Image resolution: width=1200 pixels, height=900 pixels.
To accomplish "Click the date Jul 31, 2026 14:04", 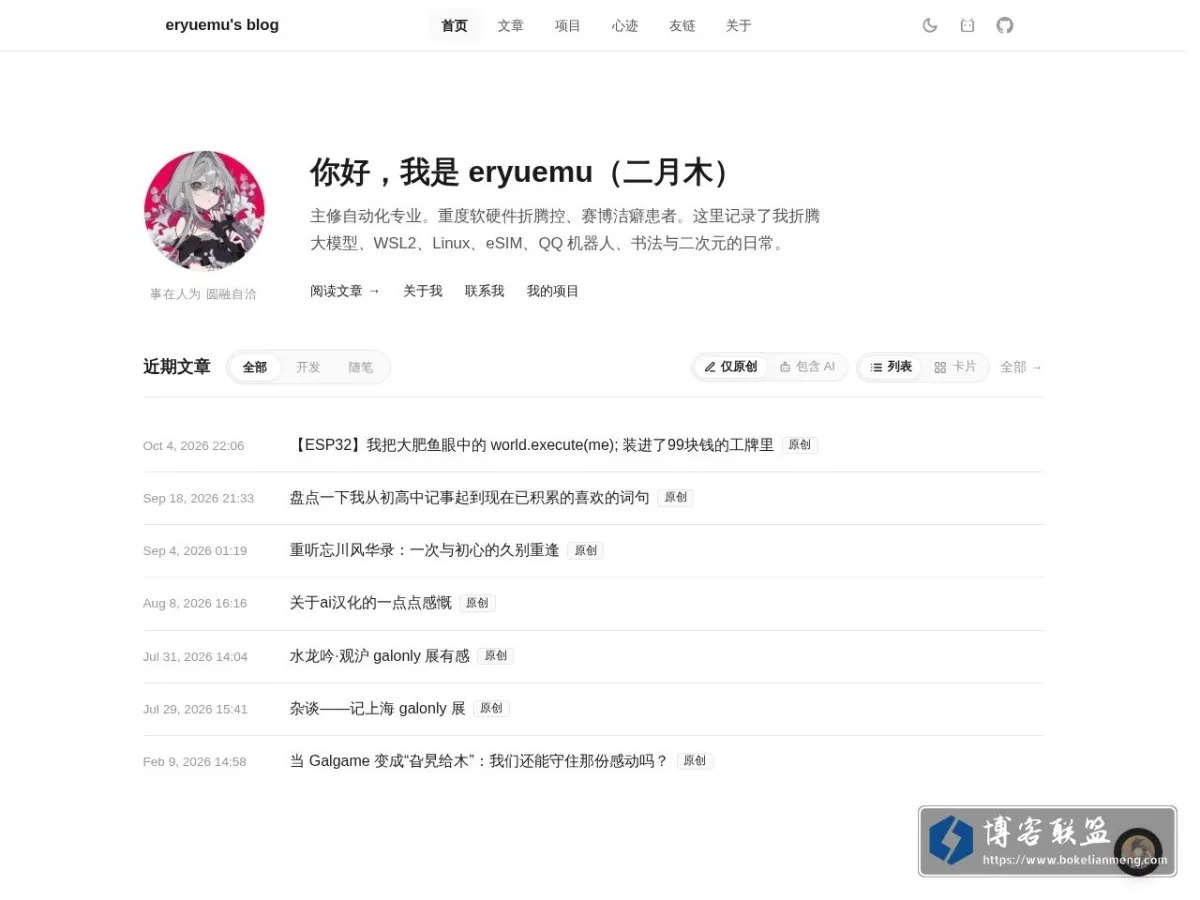I will click(x=195, y=657).
